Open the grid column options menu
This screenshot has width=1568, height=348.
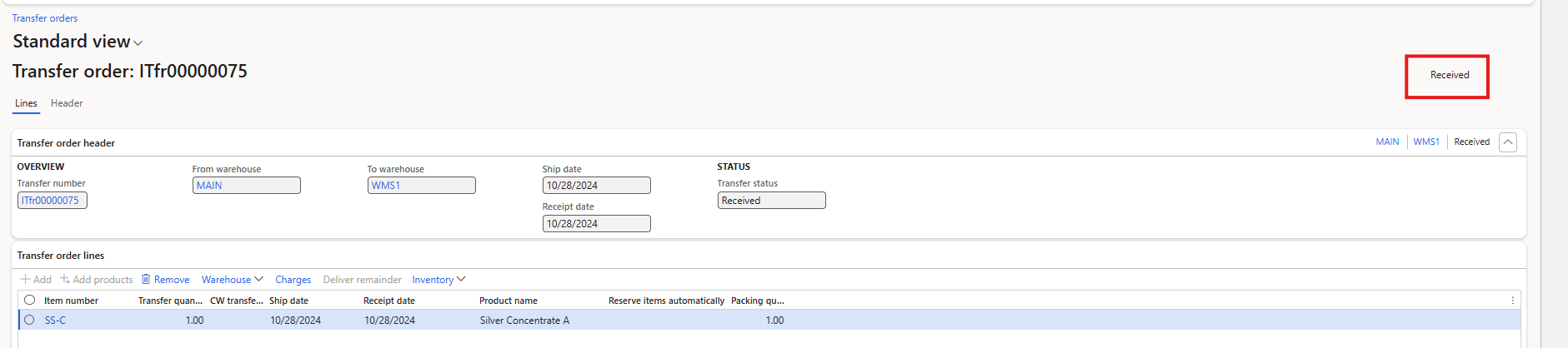1512,301
